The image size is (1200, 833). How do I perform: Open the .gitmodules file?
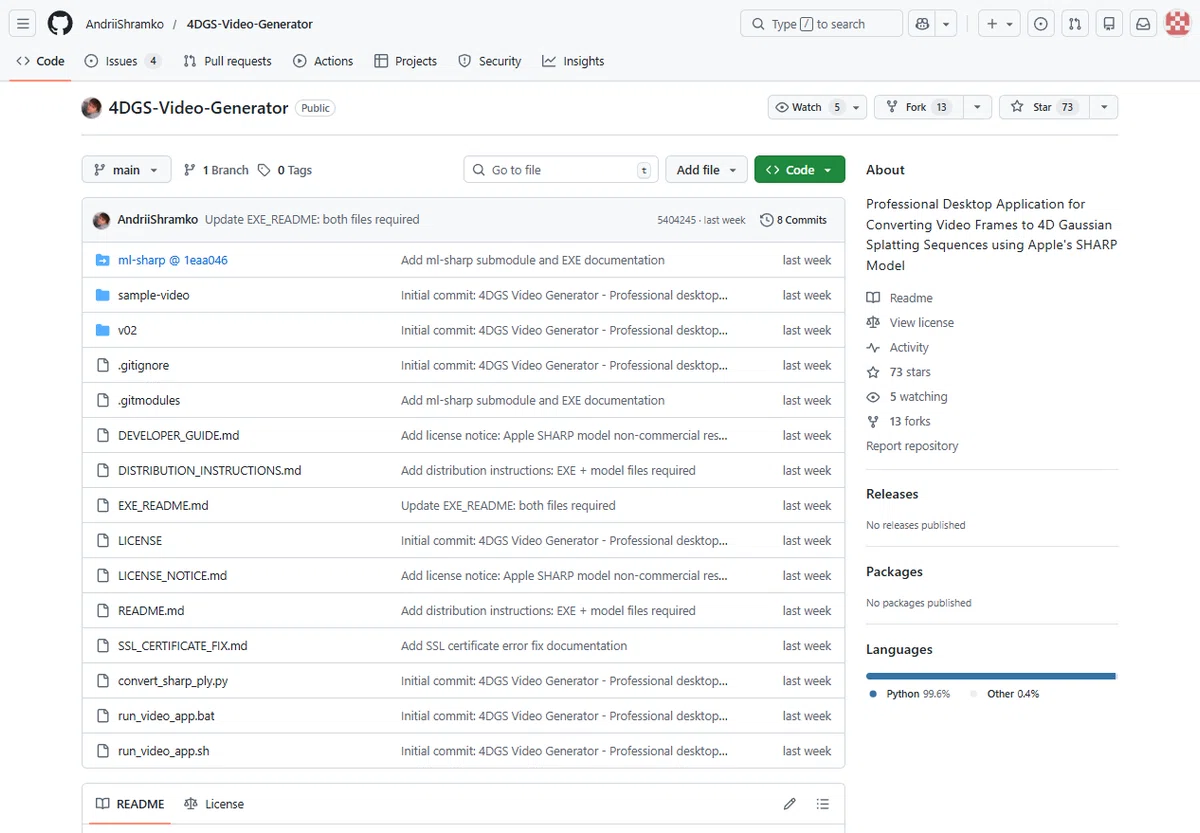coord(149,401)
